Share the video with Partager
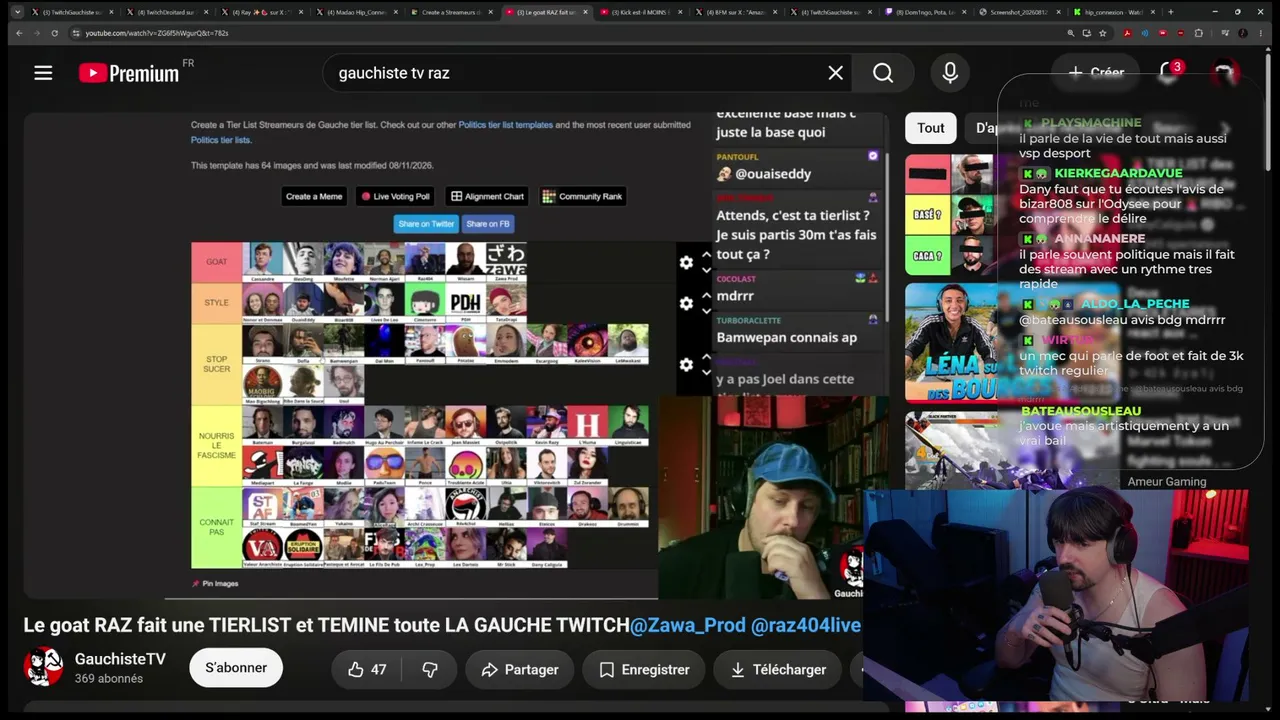The image size is (1280, 720). 520,670
